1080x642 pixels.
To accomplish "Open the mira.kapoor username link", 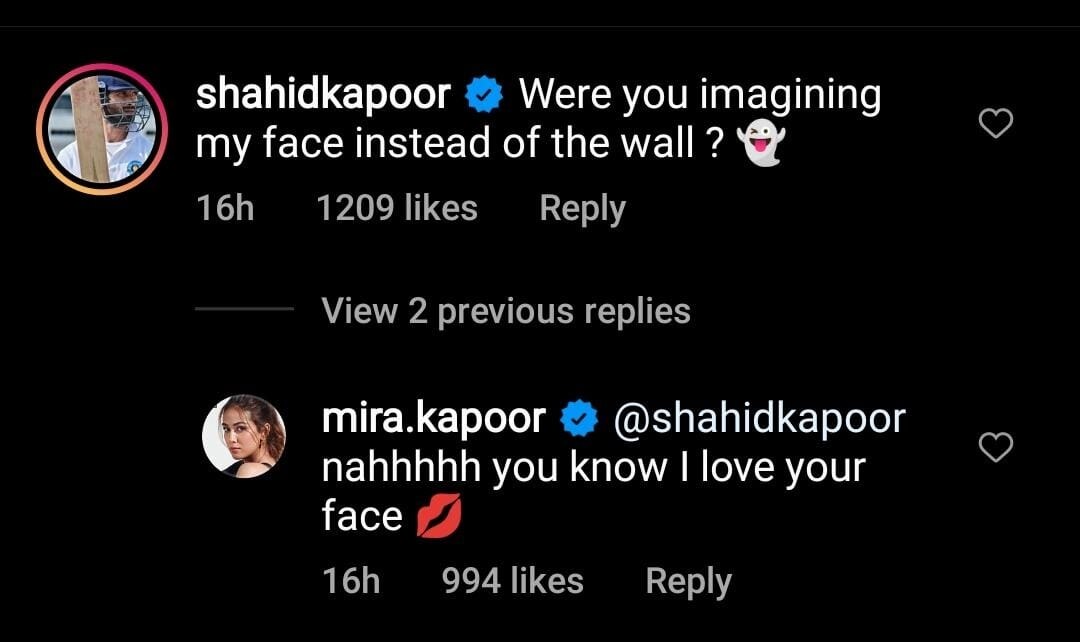I will tap(434, 419).
